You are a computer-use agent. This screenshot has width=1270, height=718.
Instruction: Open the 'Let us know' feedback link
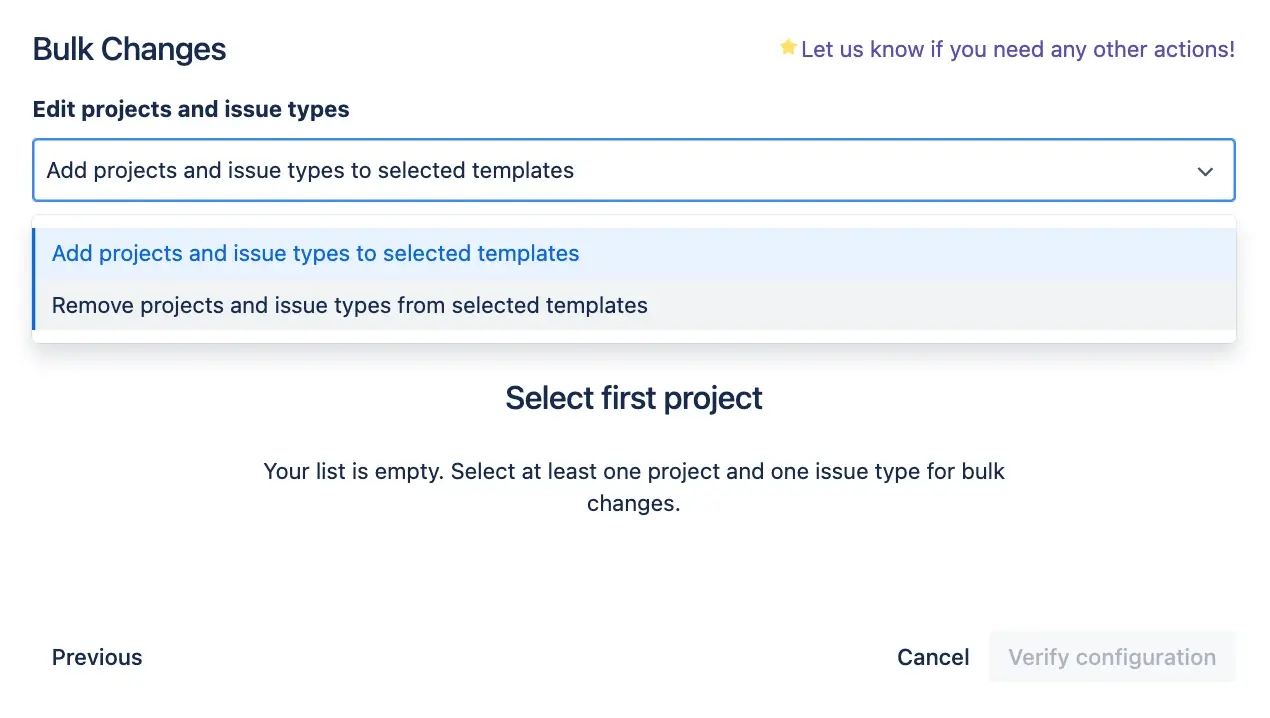(1017, 49)
